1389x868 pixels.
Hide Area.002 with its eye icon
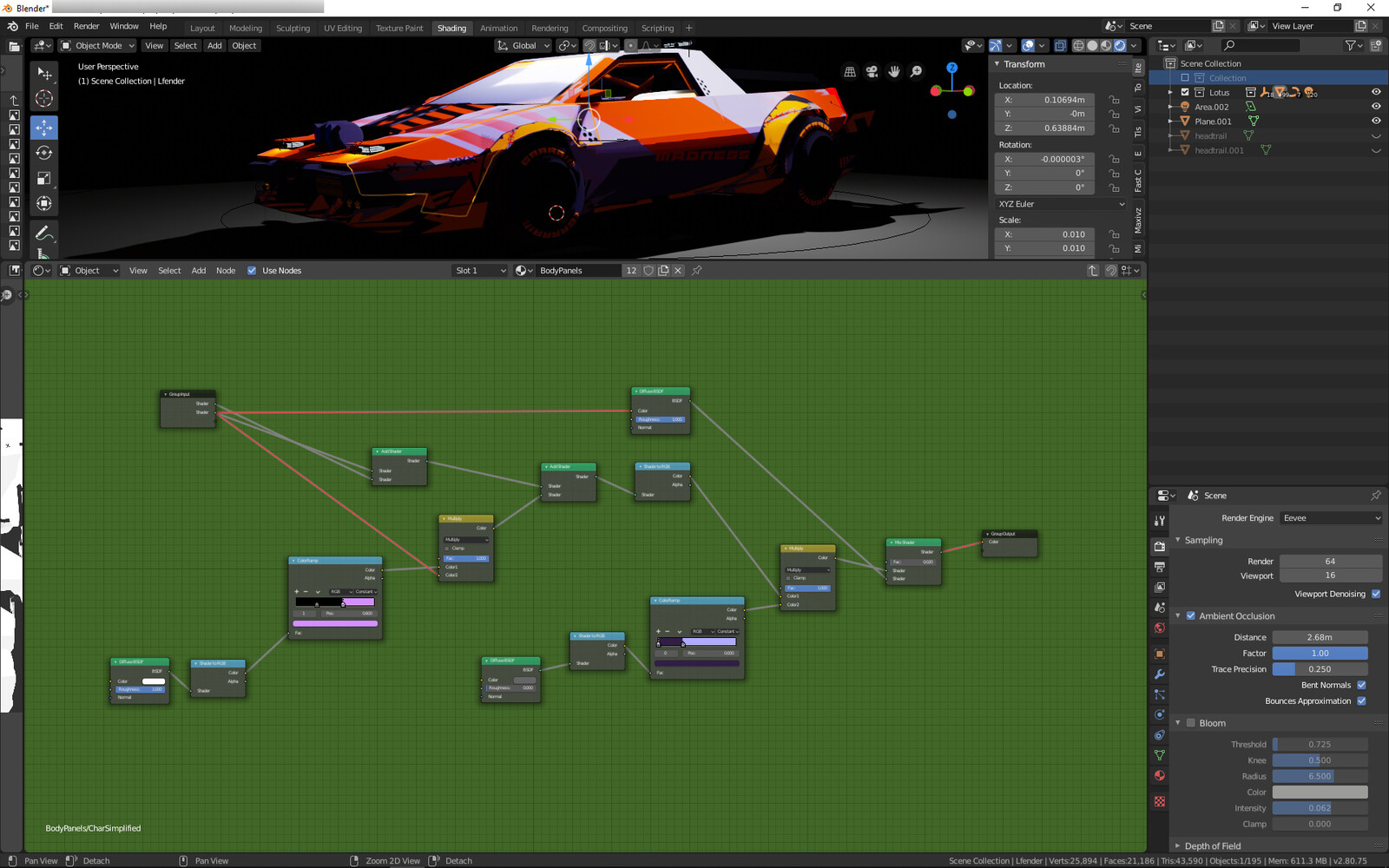1376,107
